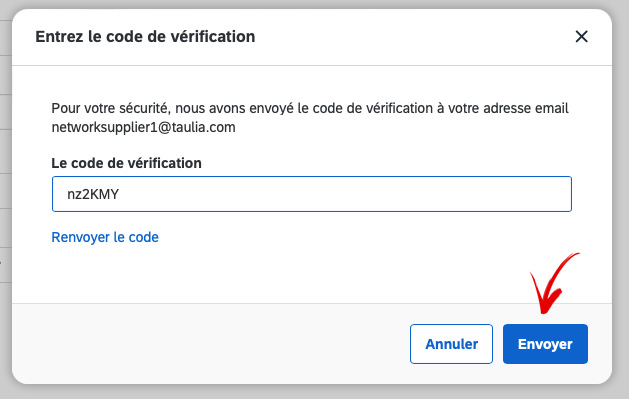Focus the verification code input field
Screen dimensions: 629x399
pos(312,194)
